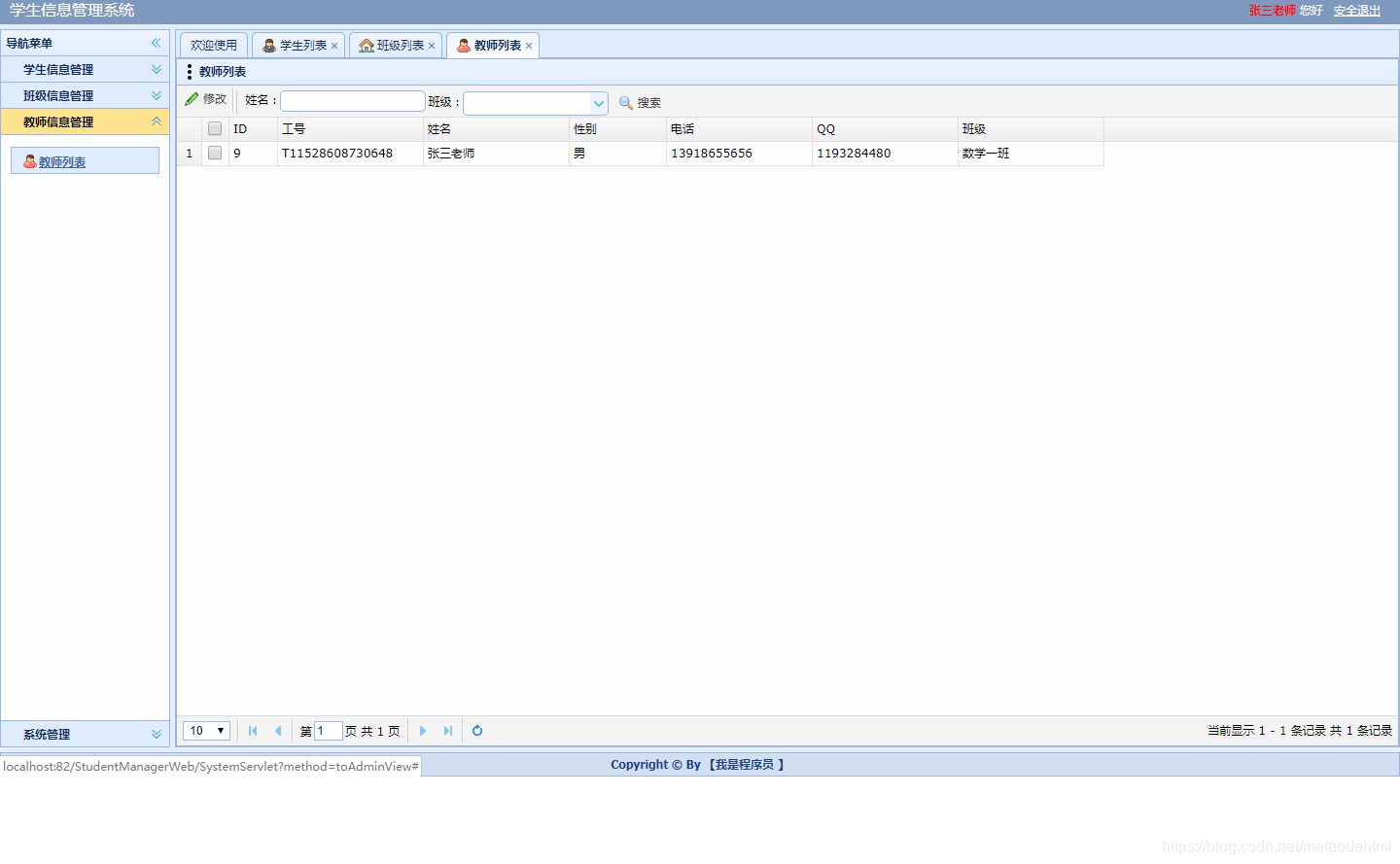
Task: Click the magnifier 搜索 search icon
Action: pos(626,102)
